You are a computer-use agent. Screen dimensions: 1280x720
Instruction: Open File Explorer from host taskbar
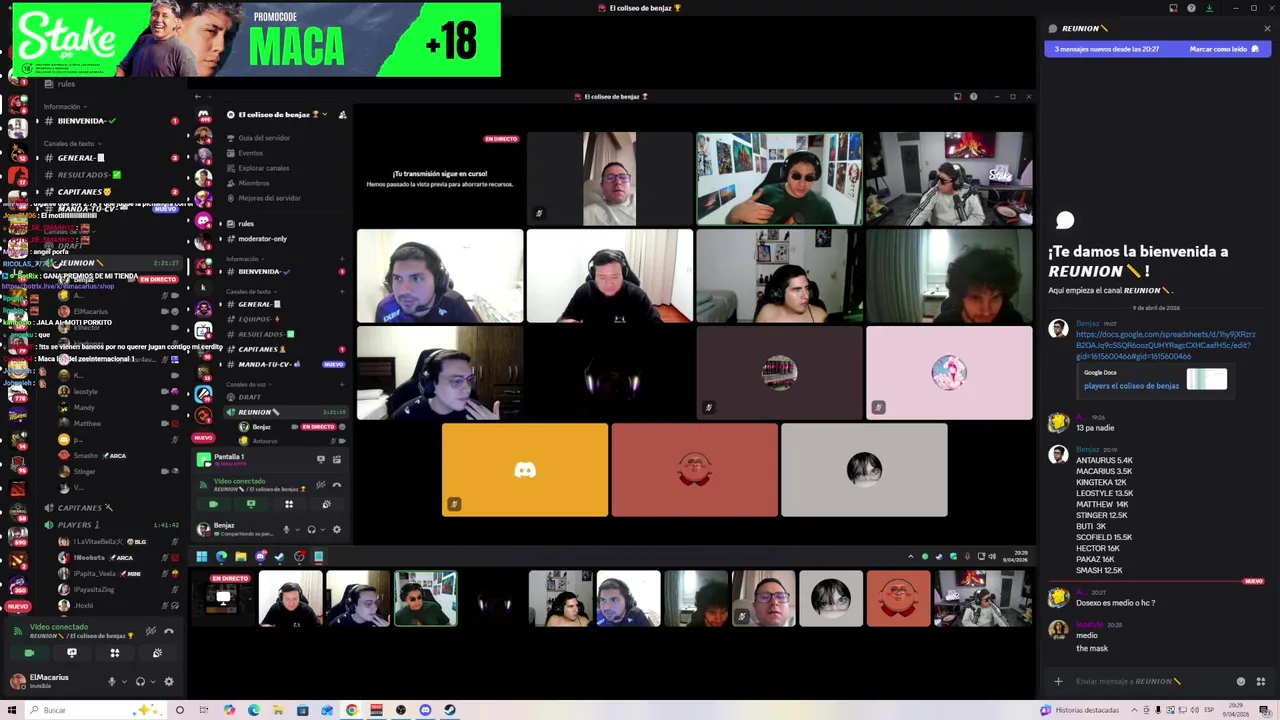point(278,710)
